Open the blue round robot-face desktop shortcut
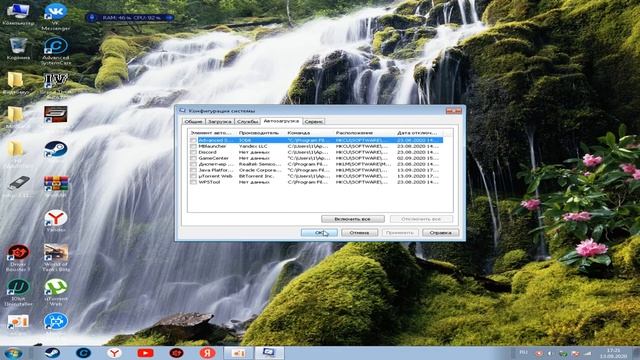The width and height of the screenshot is (640, 360). pyautogui.click(x=56, y=322)
